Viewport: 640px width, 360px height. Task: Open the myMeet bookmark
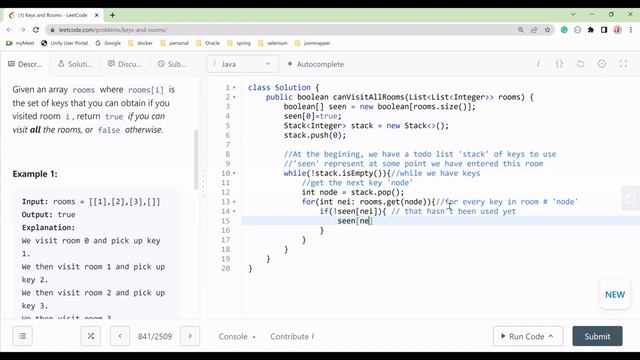(x=20, y=43)
